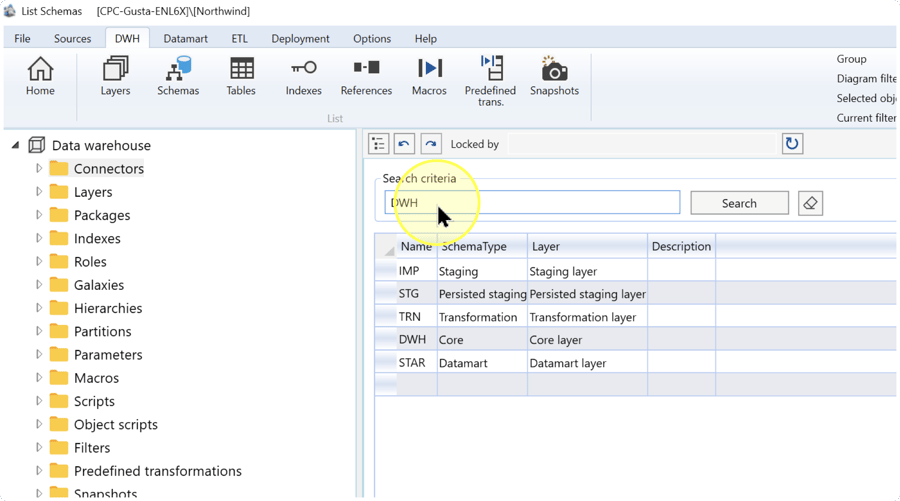The height and width of the screenshot is (501, 900).
Task: Open the File menu
Action: 22,38
